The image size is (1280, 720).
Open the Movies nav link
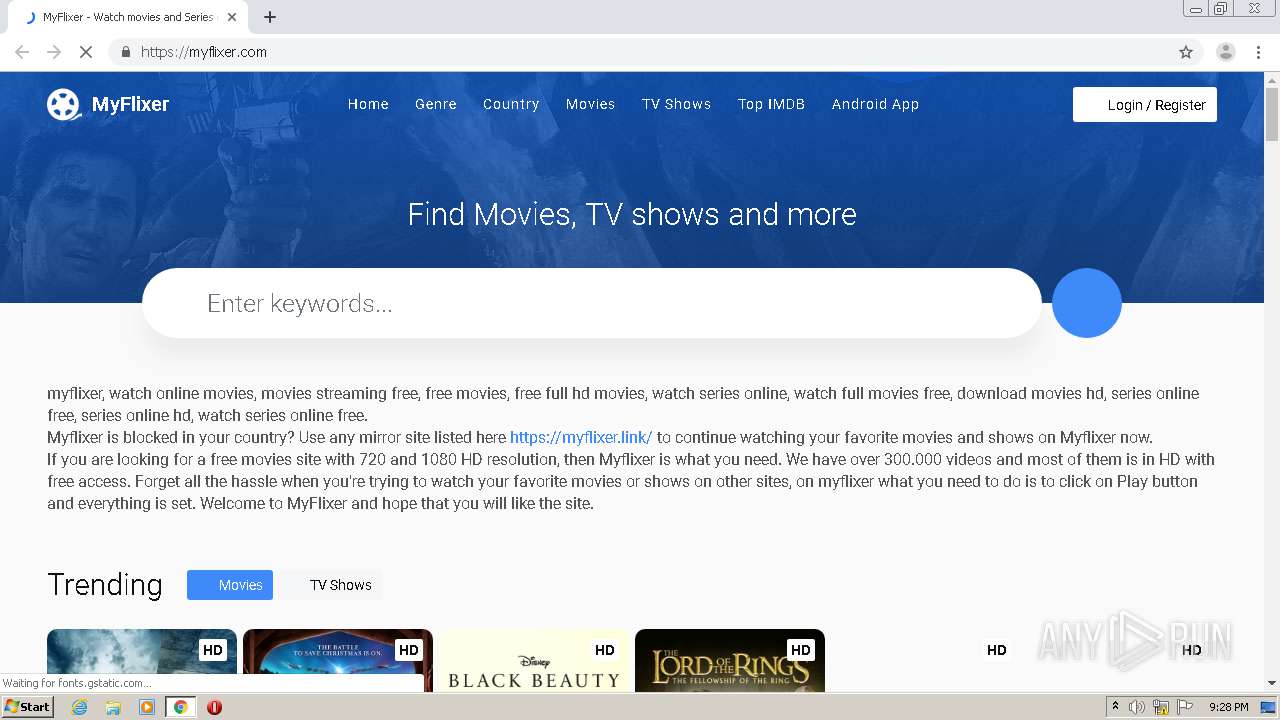coord(590,104)
